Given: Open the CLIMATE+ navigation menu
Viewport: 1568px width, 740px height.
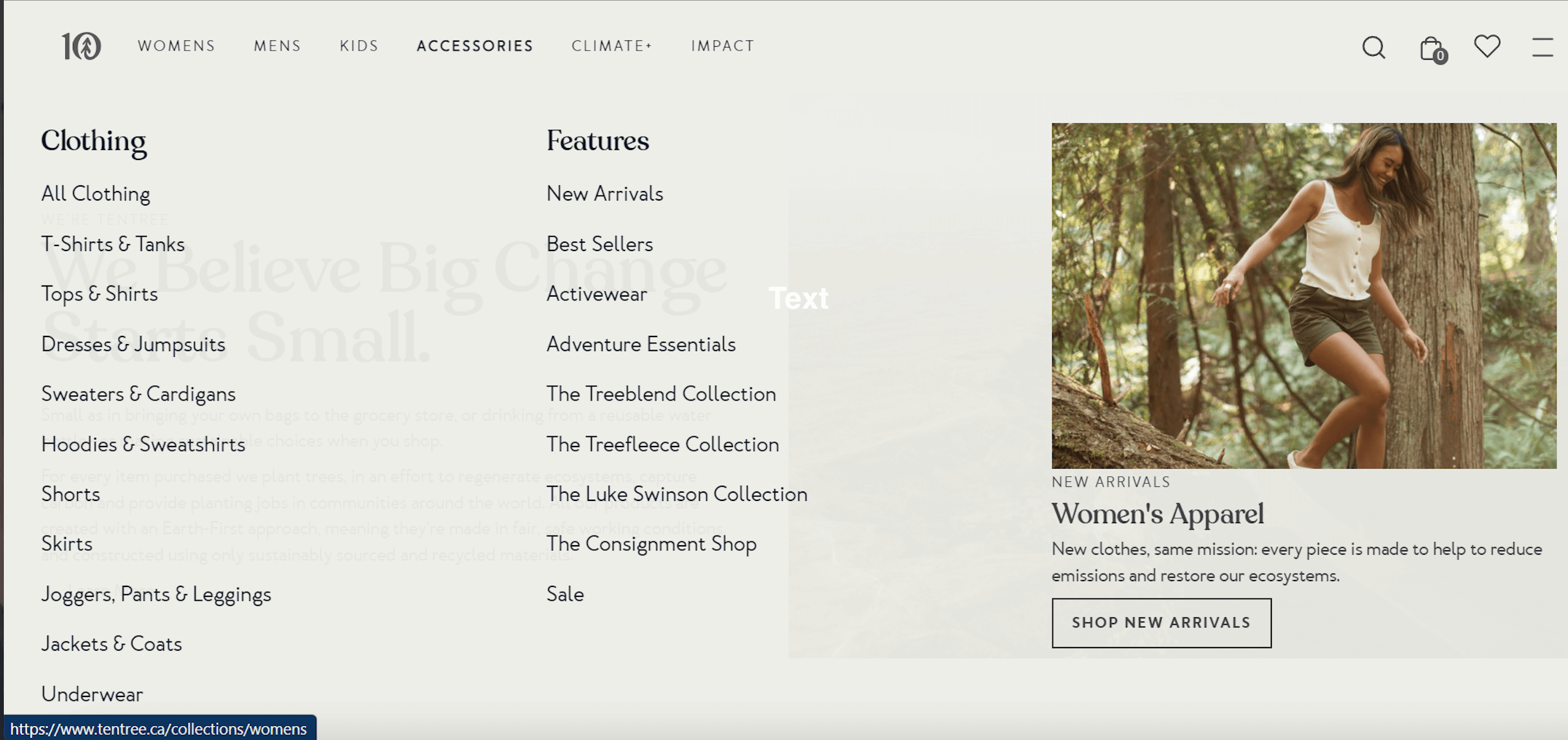Looking at the screenshot, I should pos(611,46).
